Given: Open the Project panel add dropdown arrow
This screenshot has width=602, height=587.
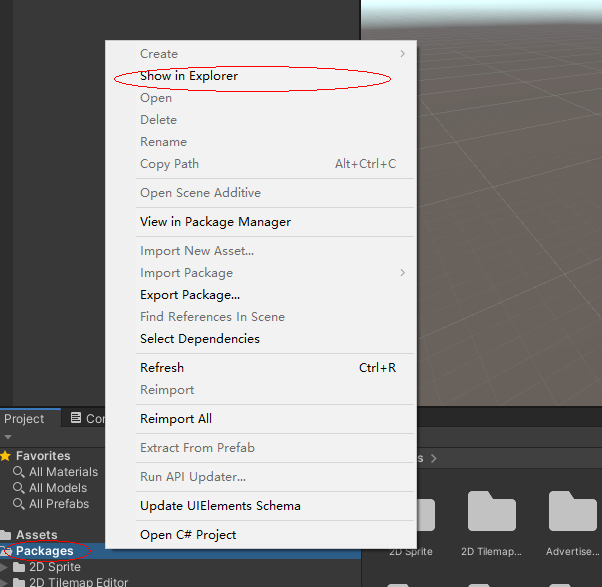Looking at the screenshot, I should point(8,437).
